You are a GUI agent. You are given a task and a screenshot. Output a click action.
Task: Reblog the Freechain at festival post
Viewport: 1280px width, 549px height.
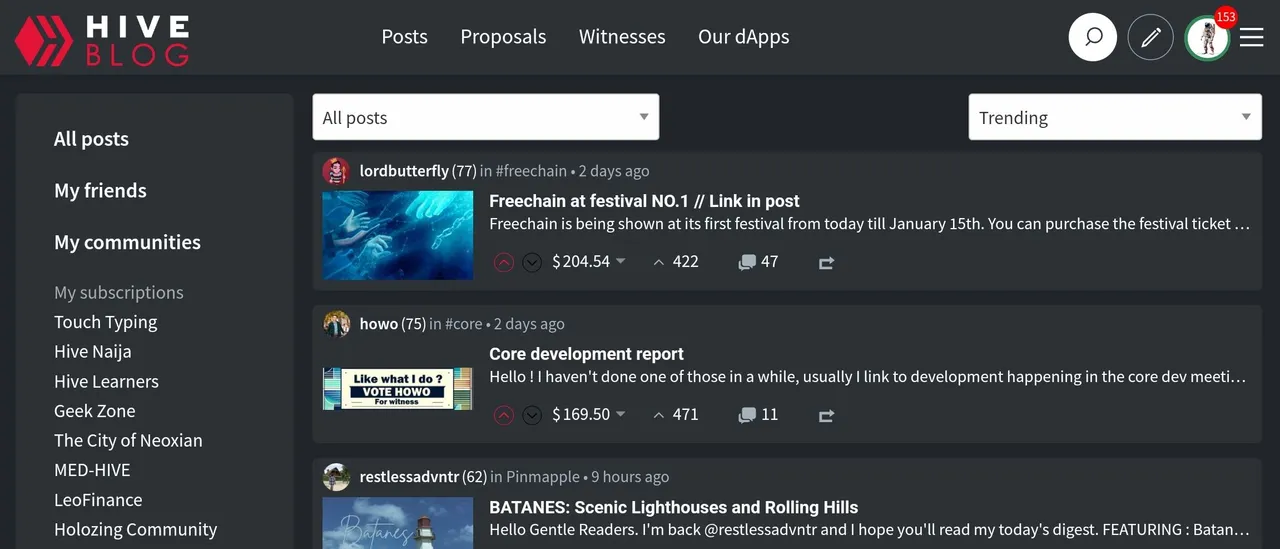click(x=826, y=263)
